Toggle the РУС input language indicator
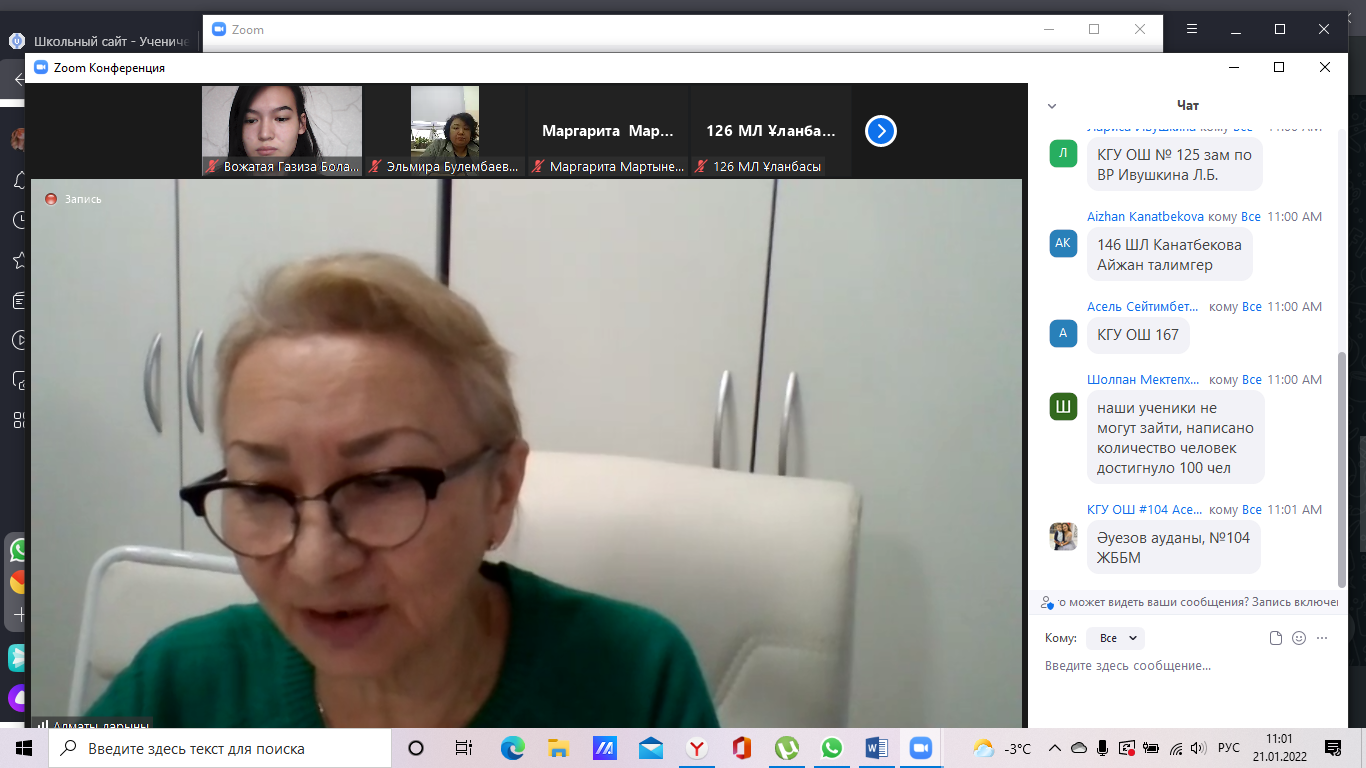 click(x=1228, y=748)
